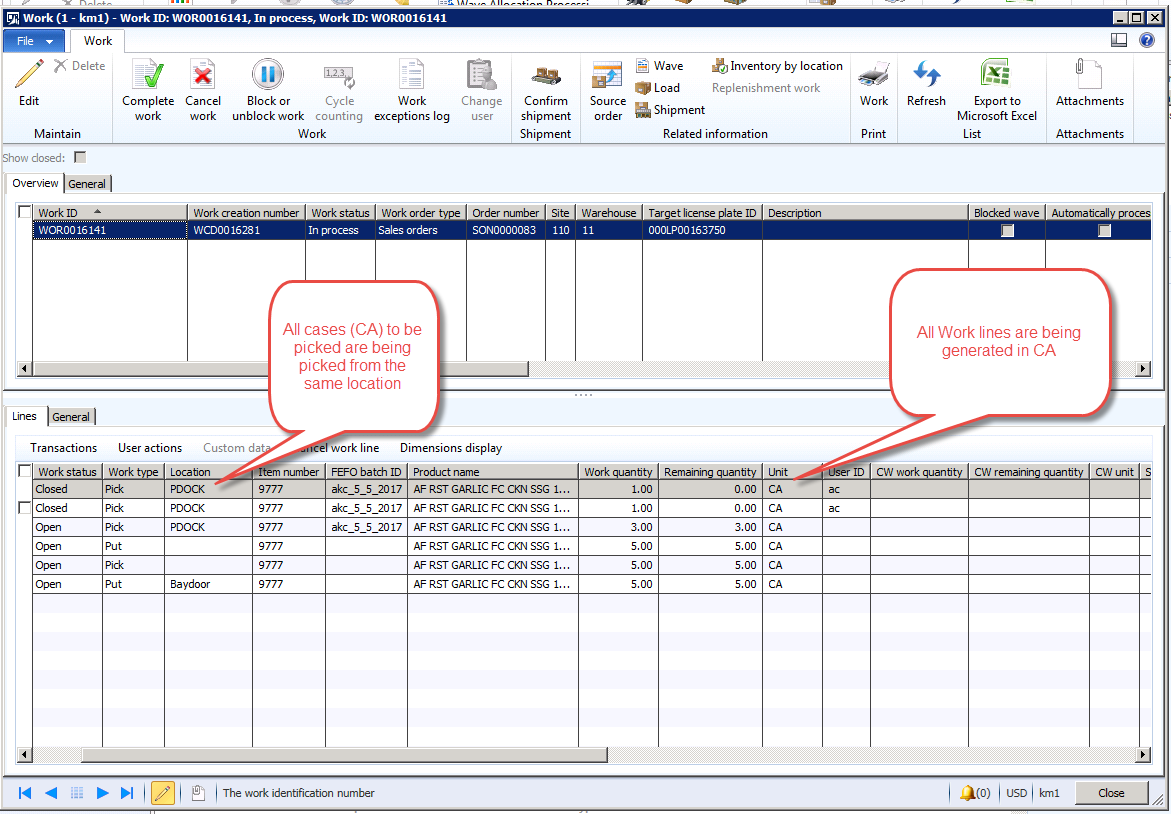Click the Refresh icon
Image resolution: width=1171 pixels, height=814 pixels.
click(x=926, y=76)
